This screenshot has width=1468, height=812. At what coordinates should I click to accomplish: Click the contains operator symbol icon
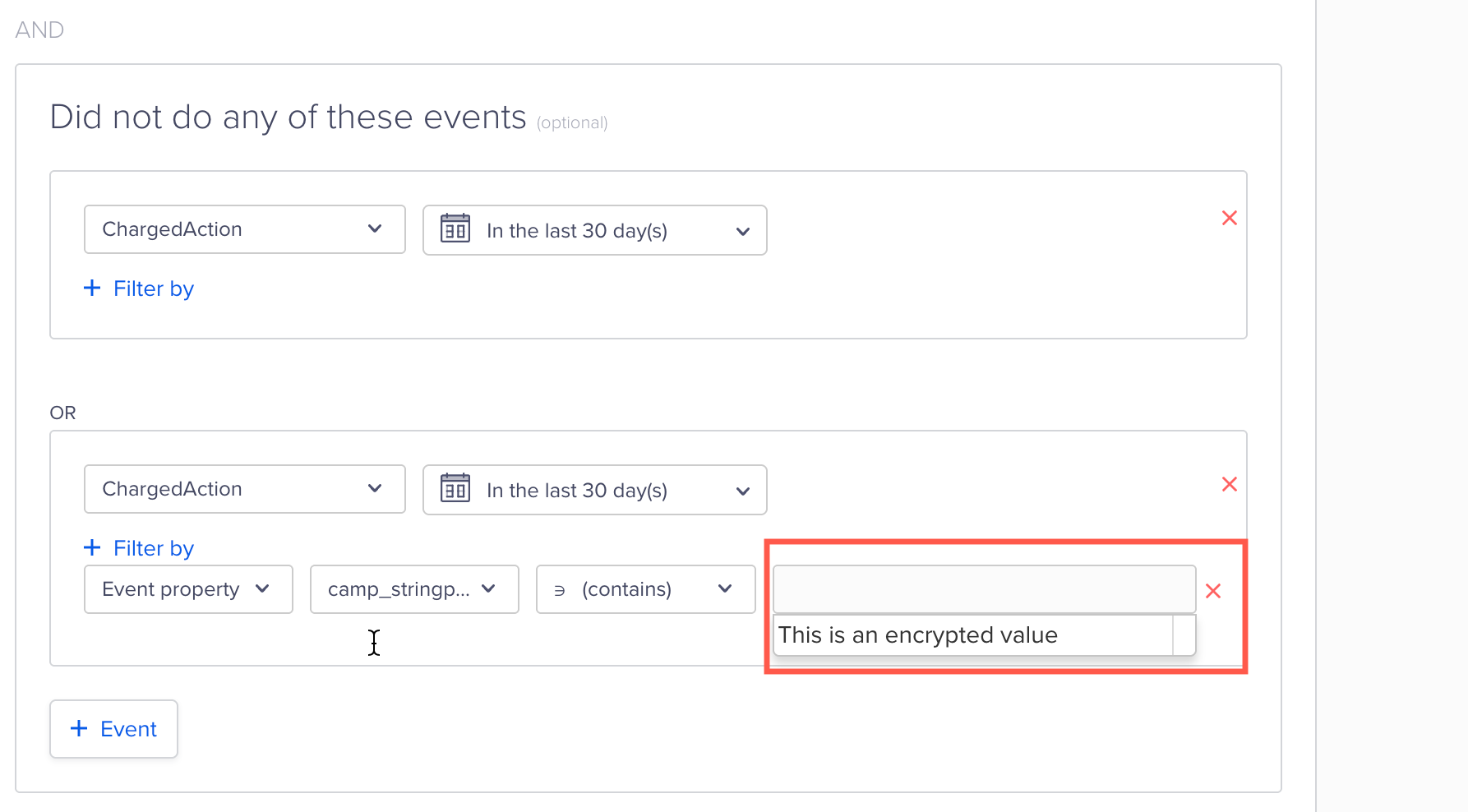coord(560,589)
